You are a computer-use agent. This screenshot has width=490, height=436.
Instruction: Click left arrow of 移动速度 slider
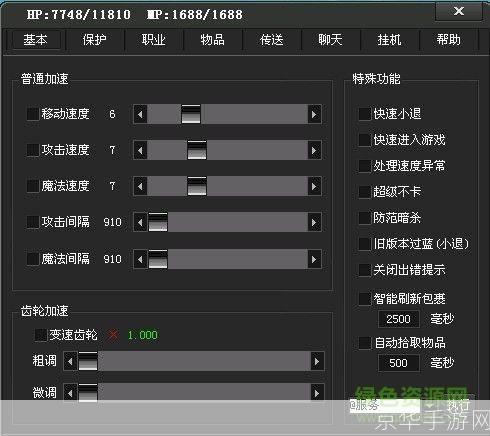140,114
